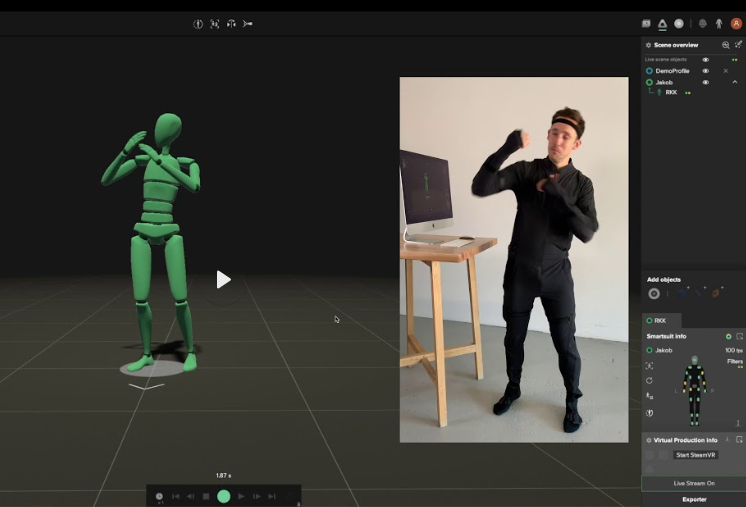The image size is (746, 507).
Task: Open the Exporter panel
Action: point(694,499)
